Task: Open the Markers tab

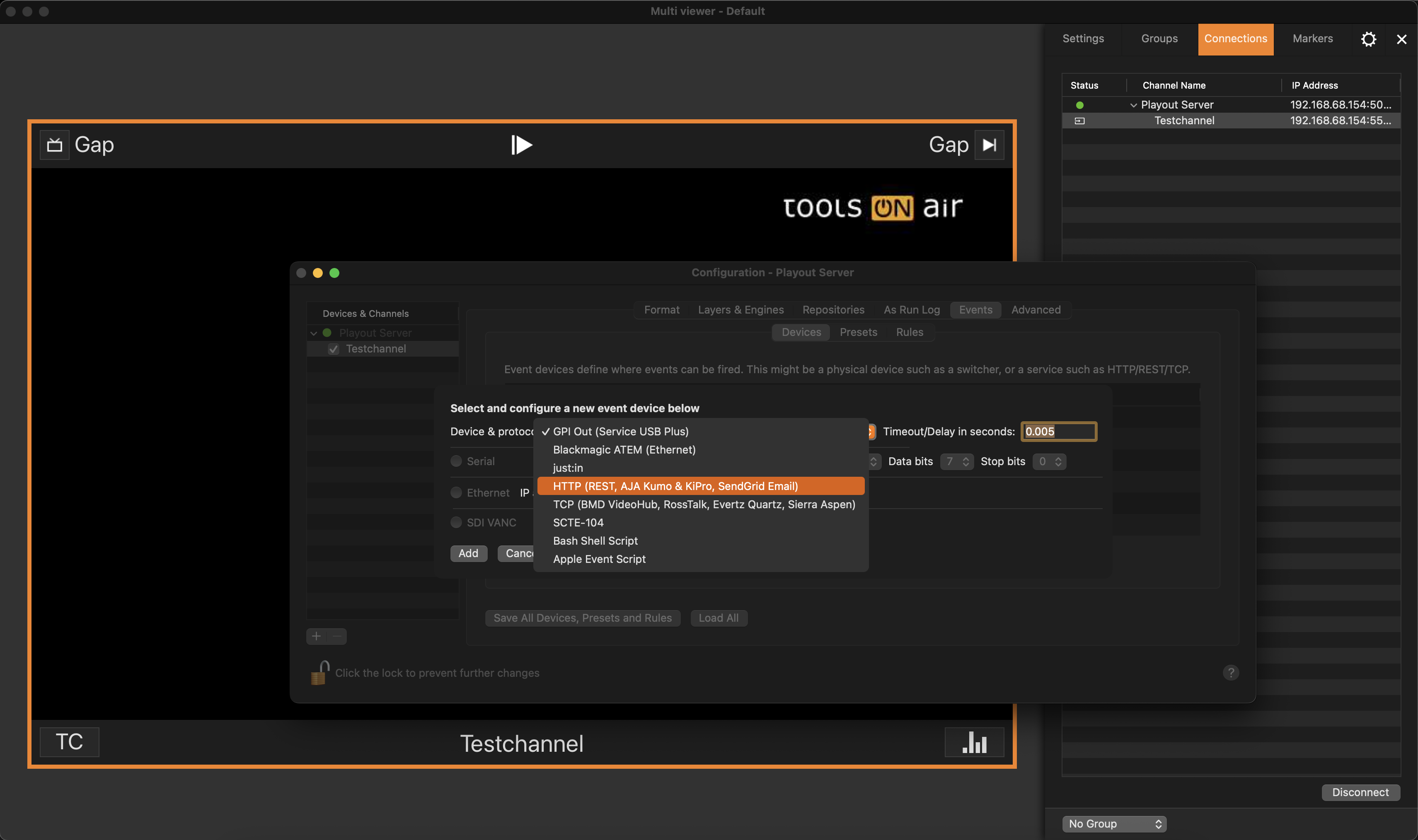Action: tap(1312, 39)
